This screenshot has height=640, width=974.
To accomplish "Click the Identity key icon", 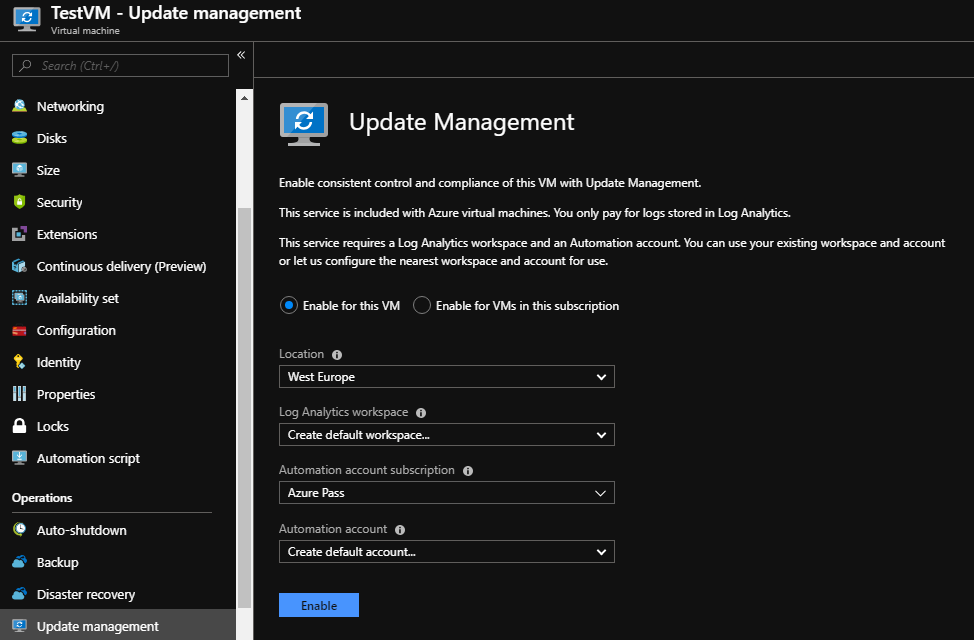I will [x=19, y=362].
